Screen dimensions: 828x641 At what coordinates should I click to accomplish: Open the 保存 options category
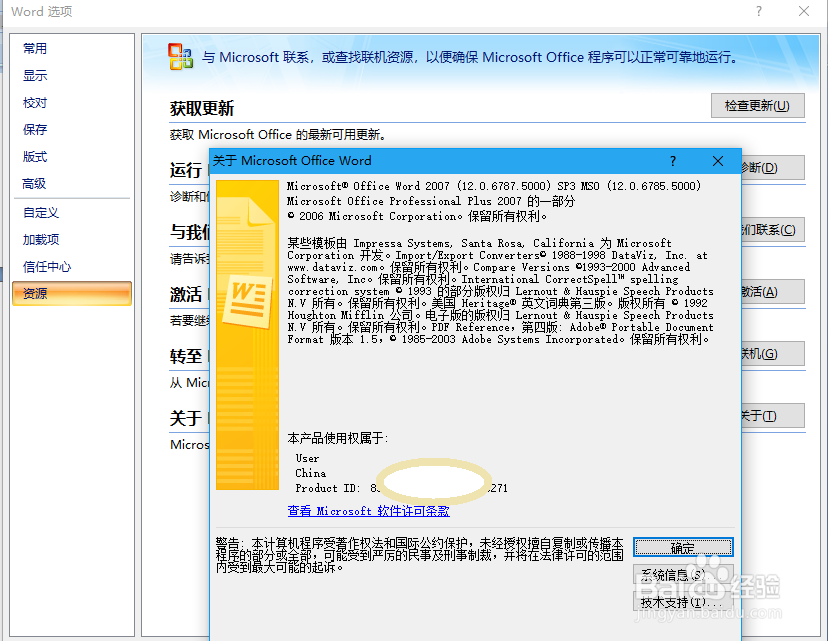(x=35, y=129)
